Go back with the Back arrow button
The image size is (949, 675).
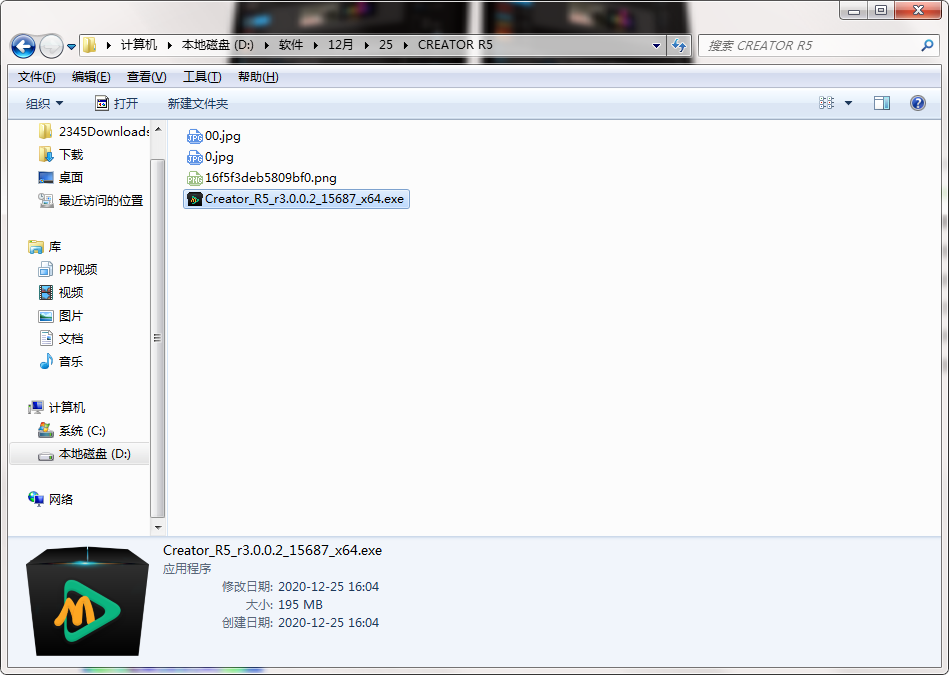(x=24, y=46)
